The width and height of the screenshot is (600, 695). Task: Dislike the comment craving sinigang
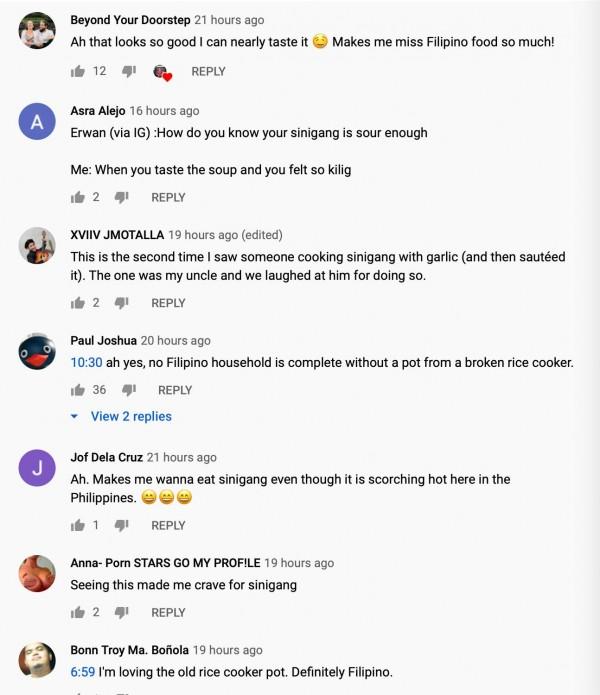[121, 612]
